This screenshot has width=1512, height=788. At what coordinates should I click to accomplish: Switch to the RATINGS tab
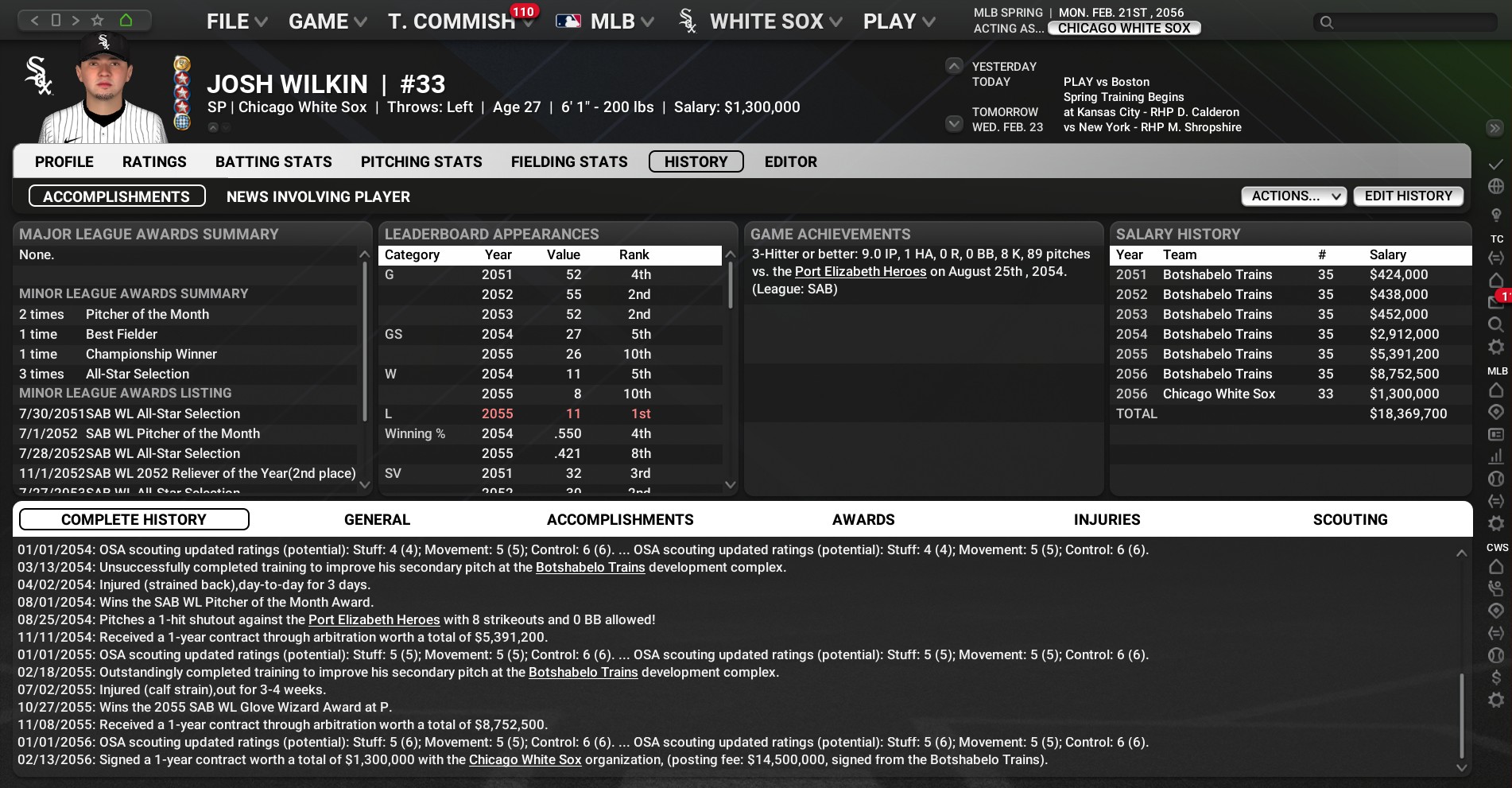click(x=154, y=161)
